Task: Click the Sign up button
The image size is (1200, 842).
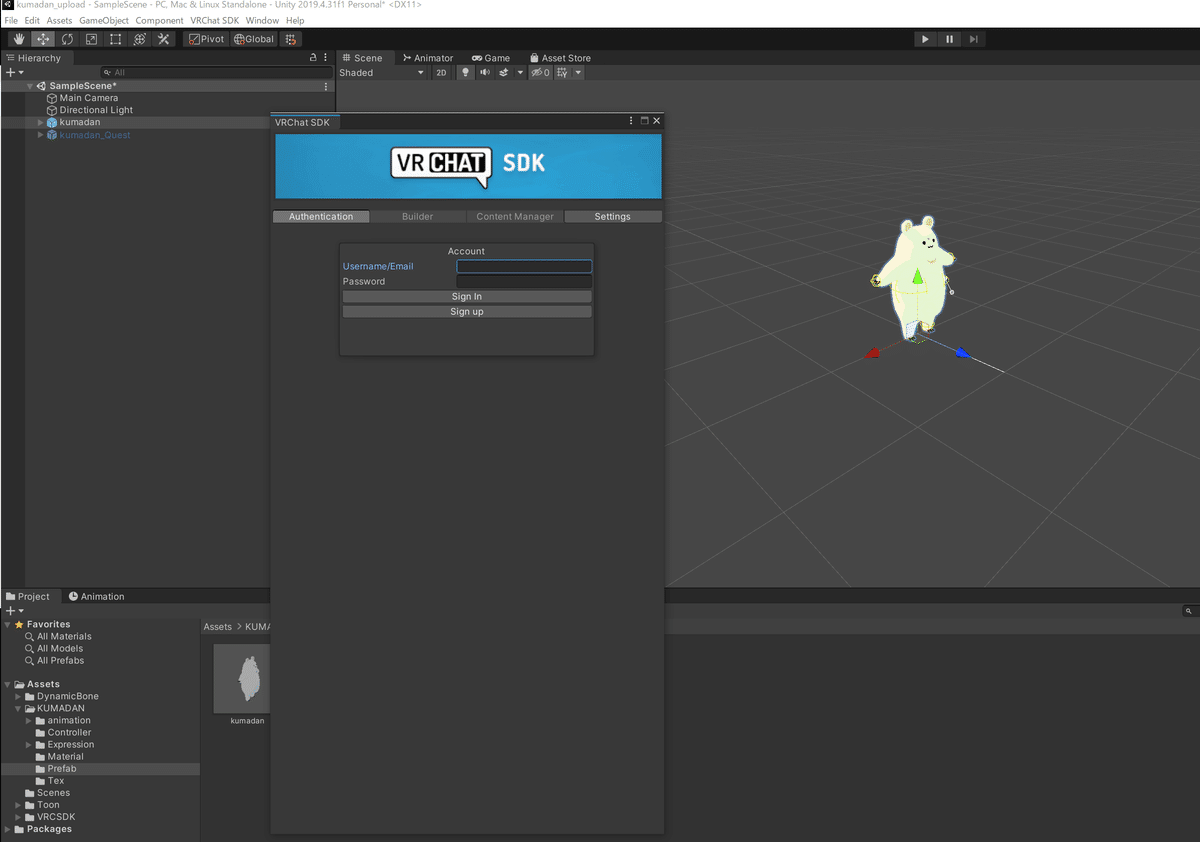Action: 467,311
